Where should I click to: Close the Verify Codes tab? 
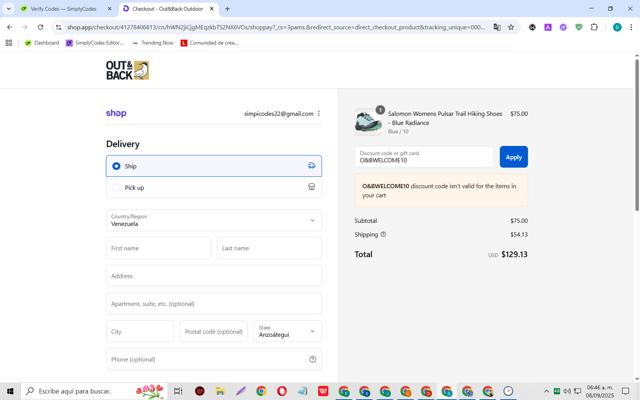[x=109, y=9]
